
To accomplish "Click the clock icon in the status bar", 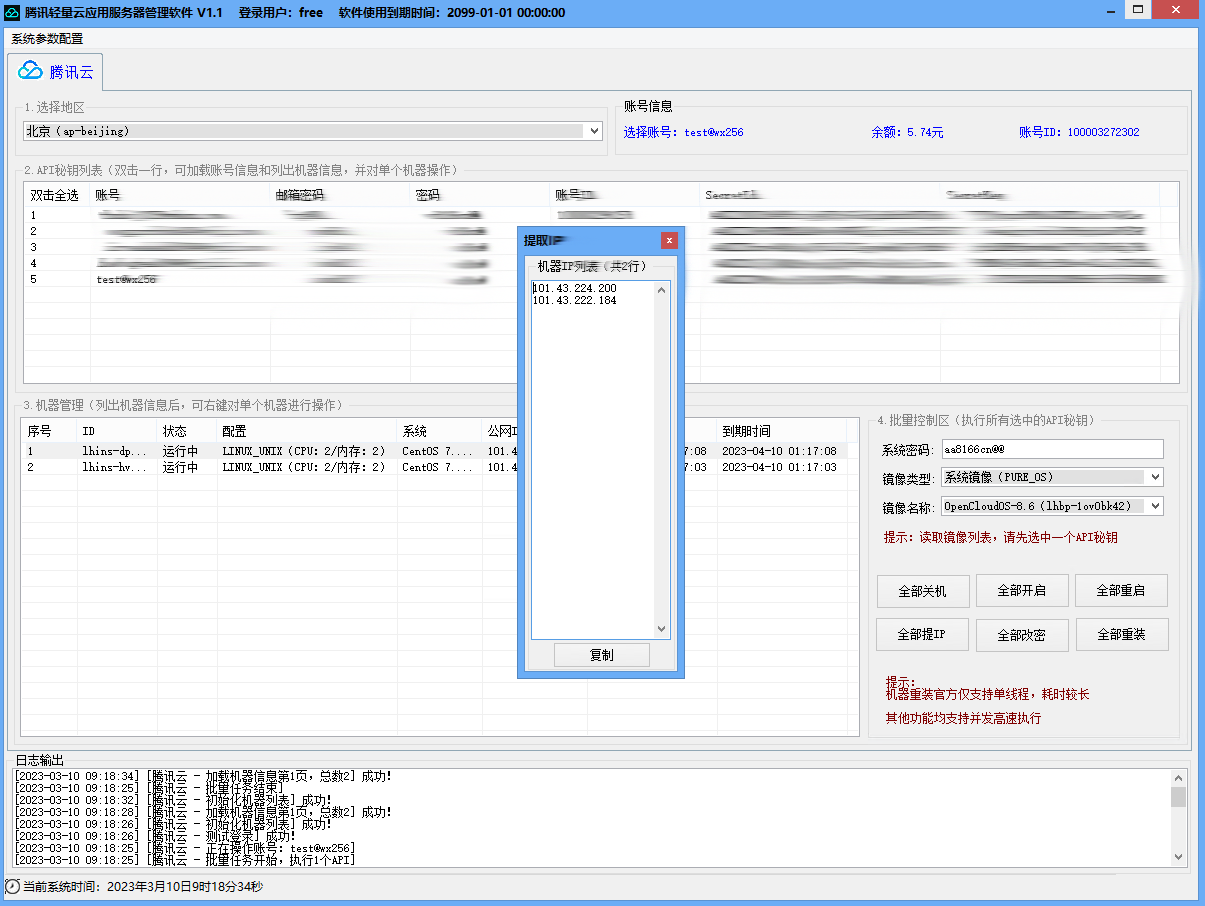I will pyautogui.click(x=12, y=887).
